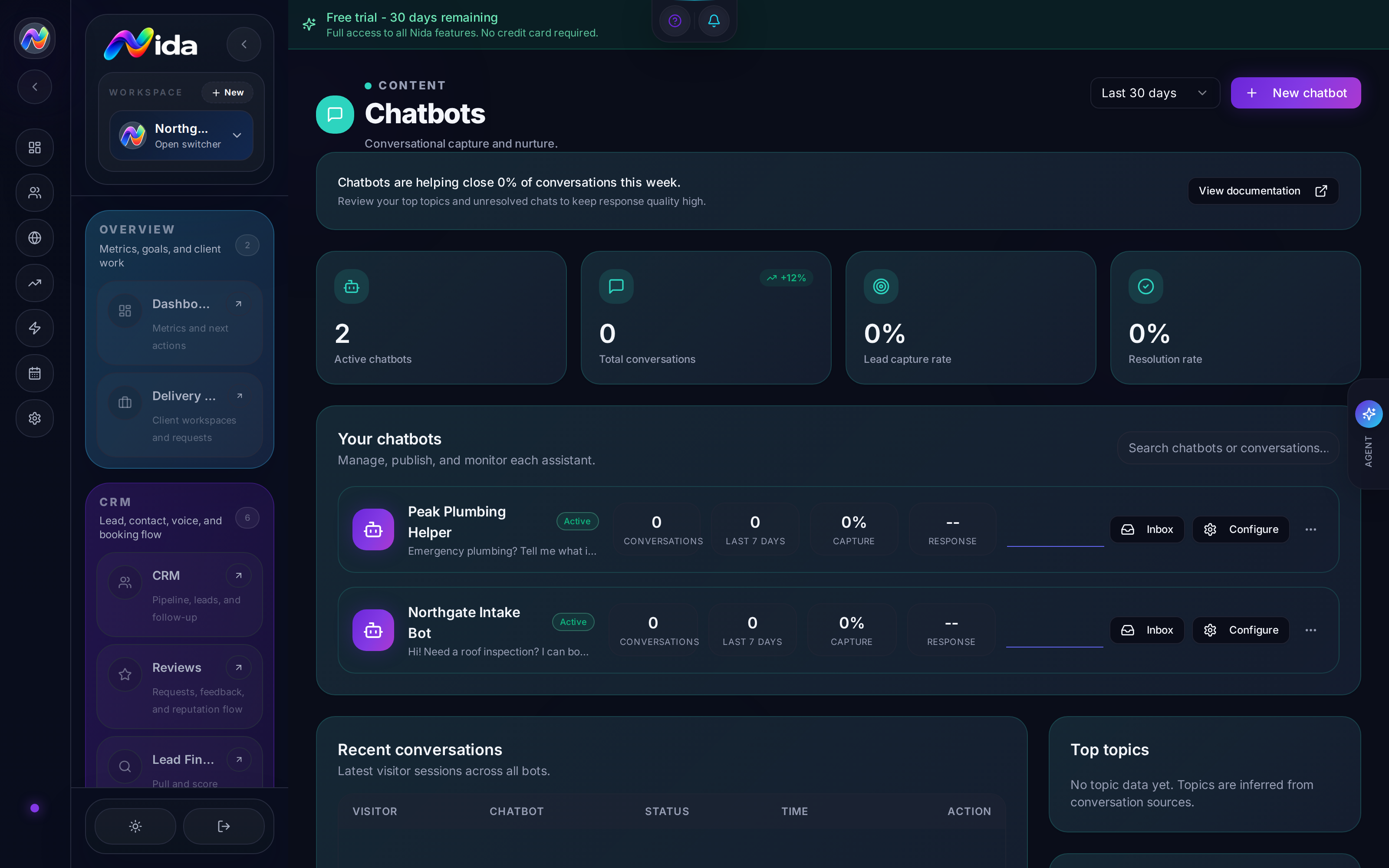Viewport: 1389px width, 868px height.
Task: Click the help question mark icon
Action: pos(675,21)
